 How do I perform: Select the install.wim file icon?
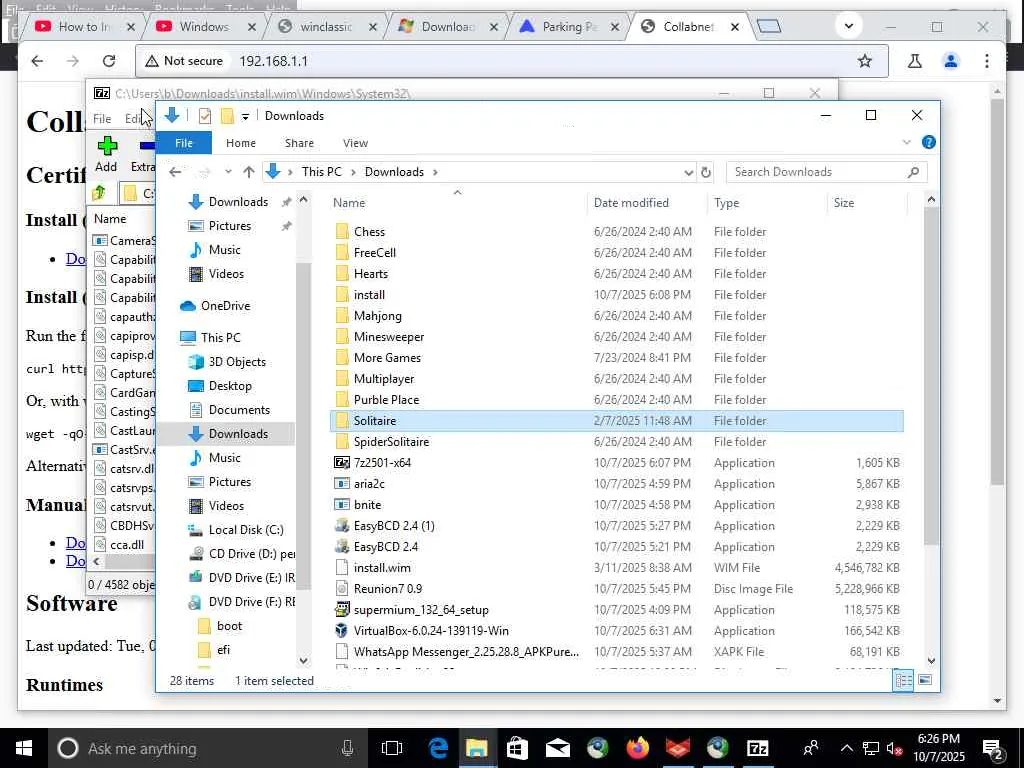pyautogui.click(x=342, y=568)
